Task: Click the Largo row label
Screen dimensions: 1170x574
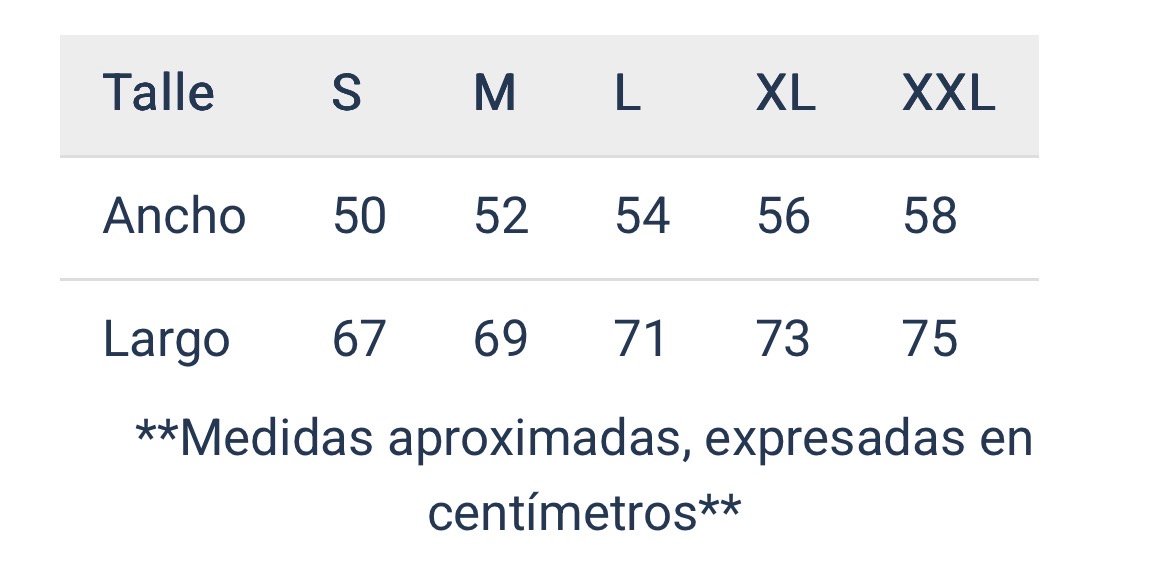Action: (166, 340)
